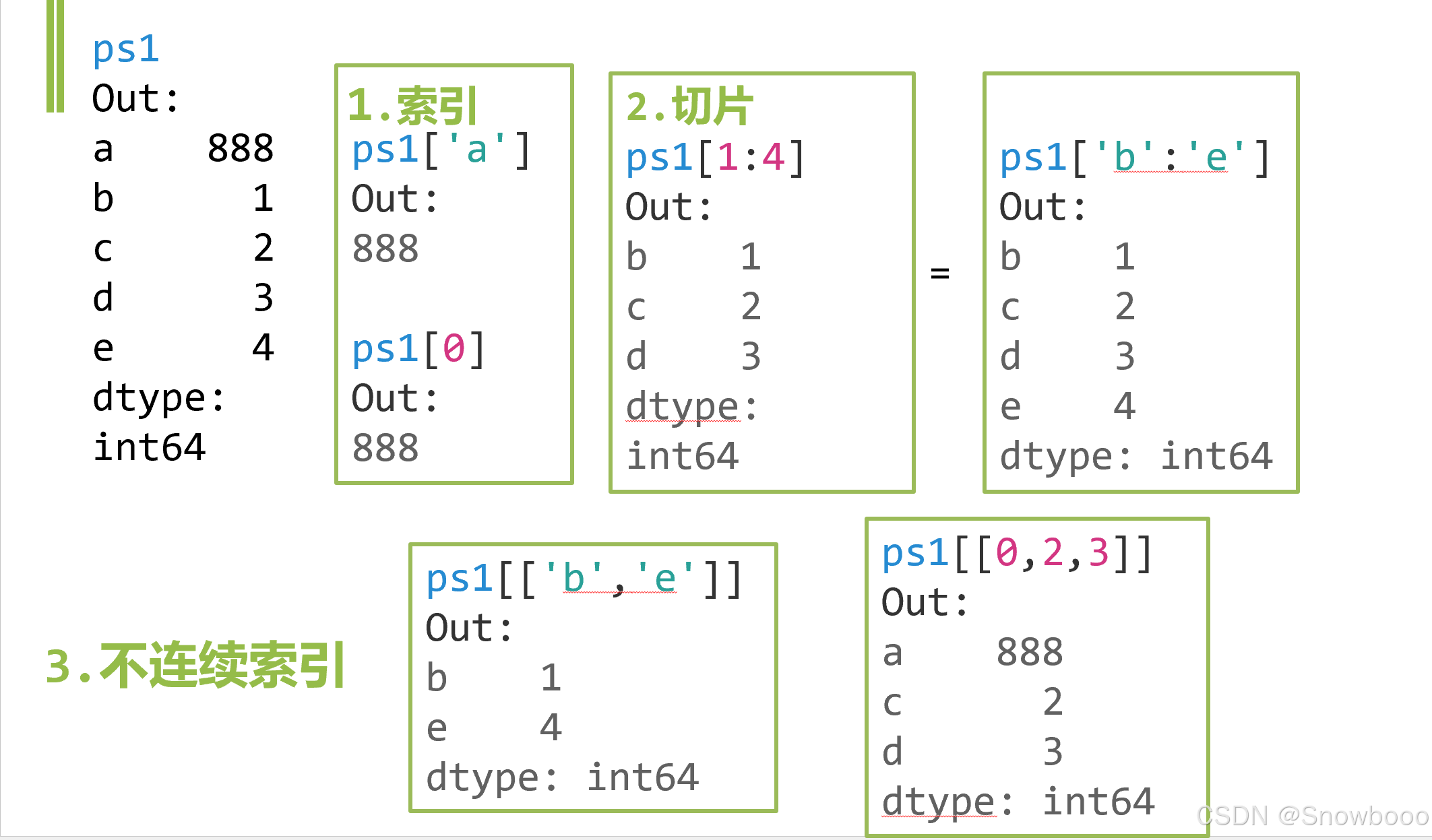1432x840 pixels.
Task: Click the blue ps1 title text
Action: point(125,50)
